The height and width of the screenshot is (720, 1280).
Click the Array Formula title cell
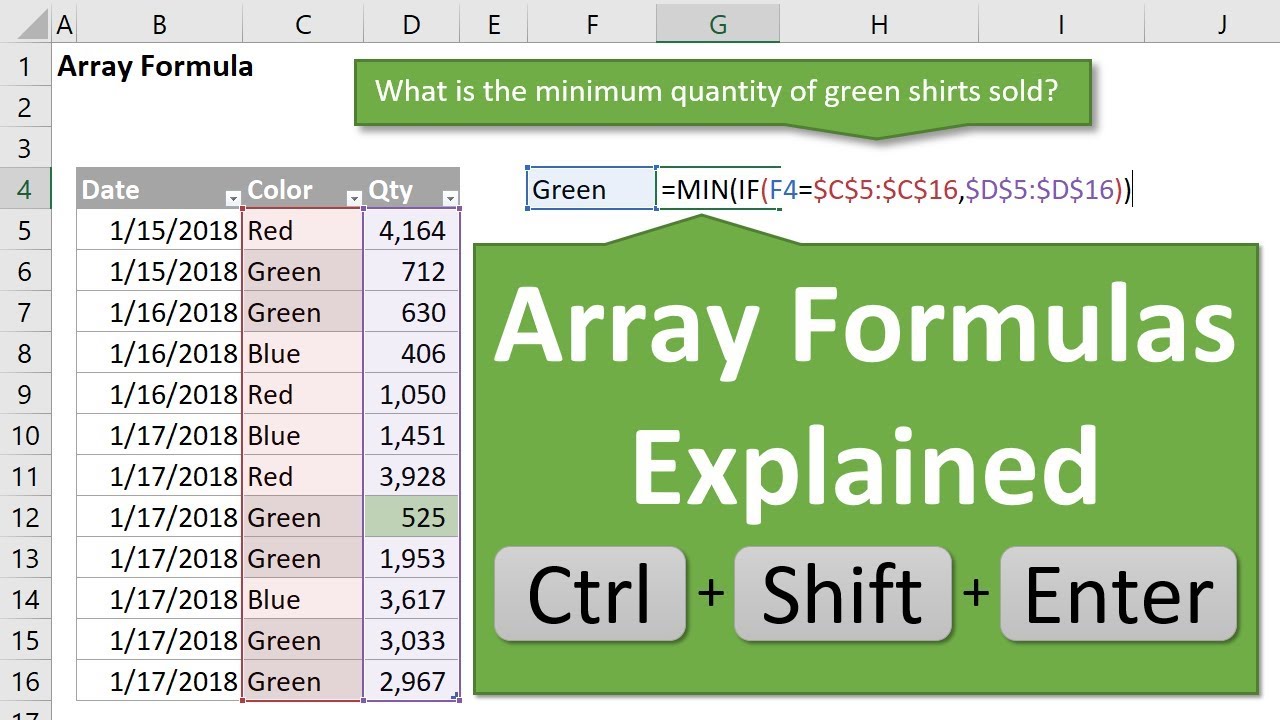pos(155,67)
